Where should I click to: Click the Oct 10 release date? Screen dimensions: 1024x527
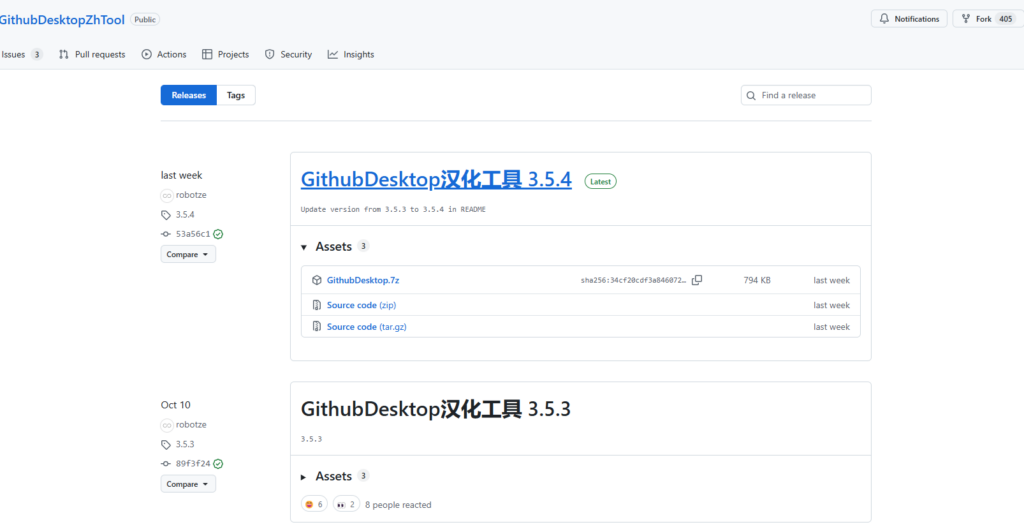pos(176,405)
